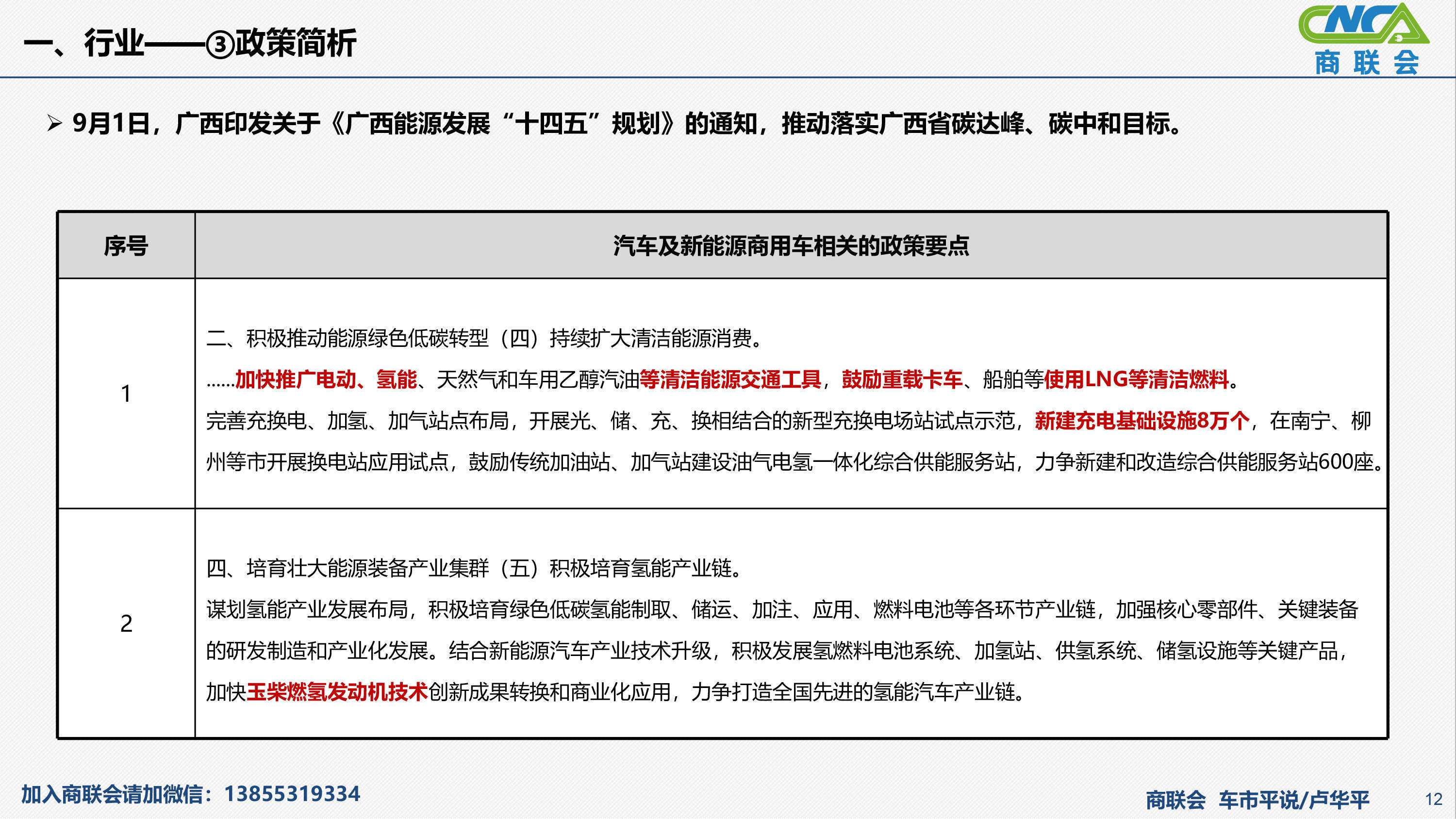This screenshot has height=819, width=1456.
Task: Click line 四、培育壮大能源装备产业集群
Action: click(474, 568)
